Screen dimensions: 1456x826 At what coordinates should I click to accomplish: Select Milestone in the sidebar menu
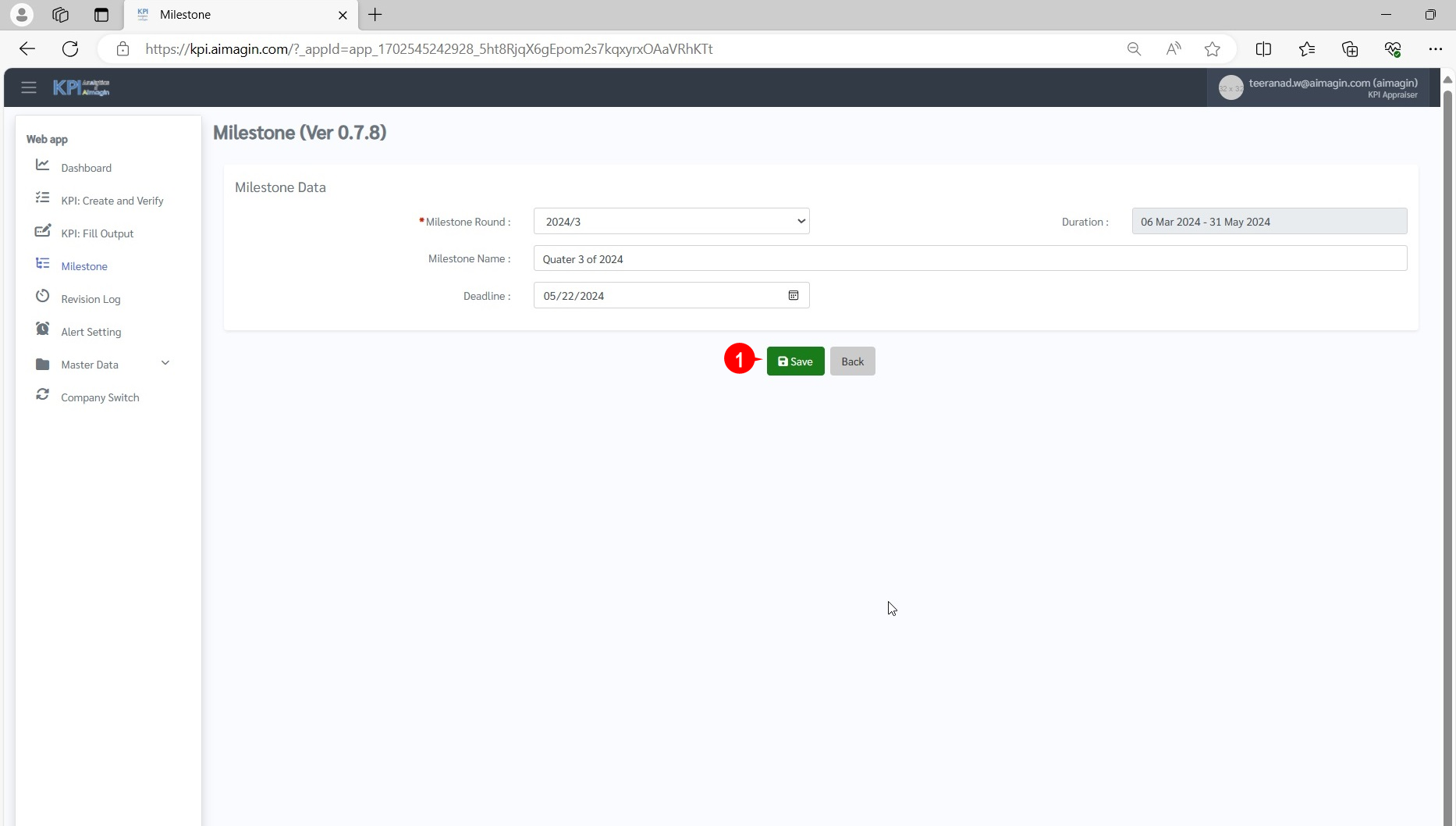pyautogui.click(x=84, y=266)
